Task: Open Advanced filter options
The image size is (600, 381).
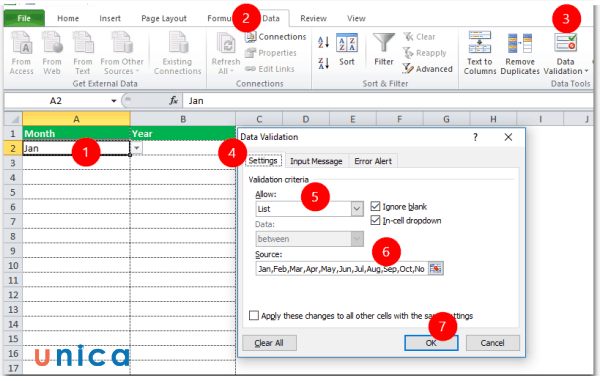Action: tap(428, 69)
